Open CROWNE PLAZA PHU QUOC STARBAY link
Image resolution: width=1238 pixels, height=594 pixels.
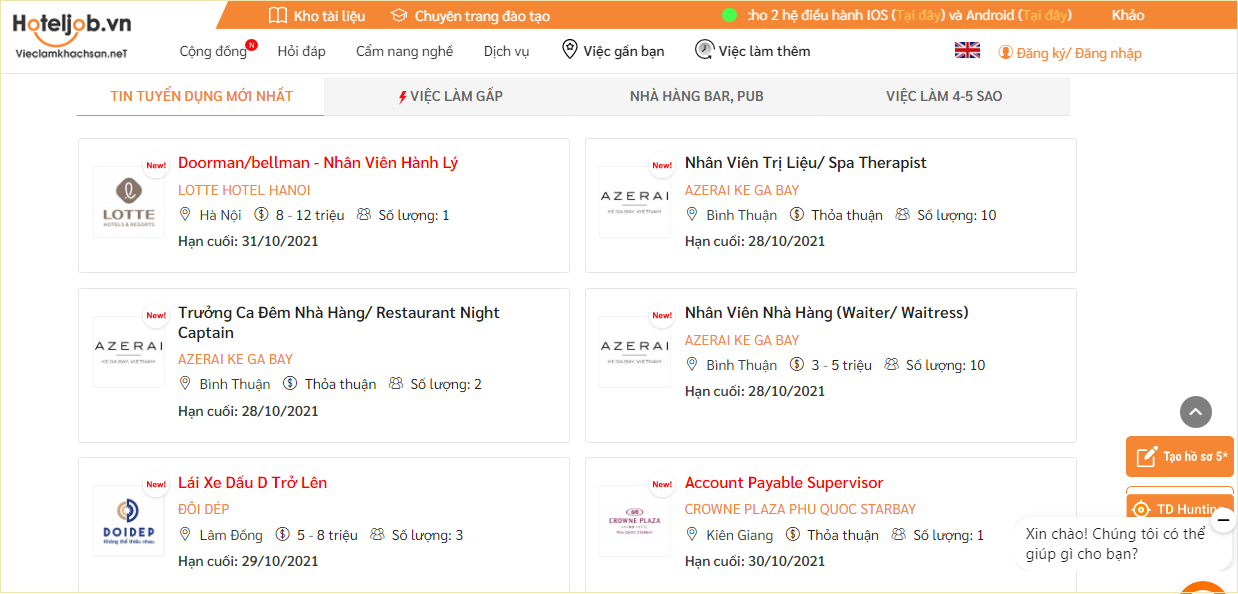pos(800,509)
